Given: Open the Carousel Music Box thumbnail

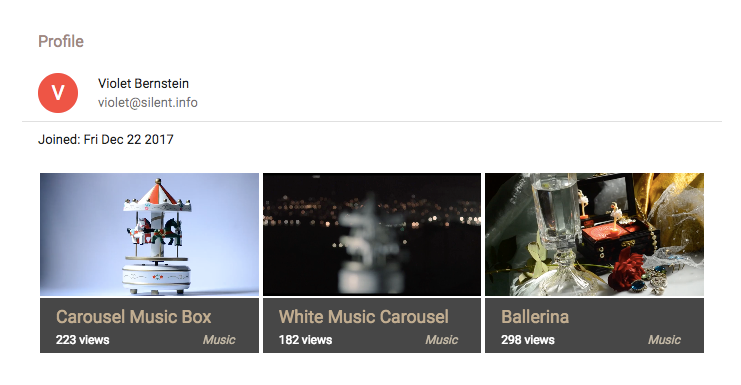Looking at the screenshot, I should click(x=149, y=234).
